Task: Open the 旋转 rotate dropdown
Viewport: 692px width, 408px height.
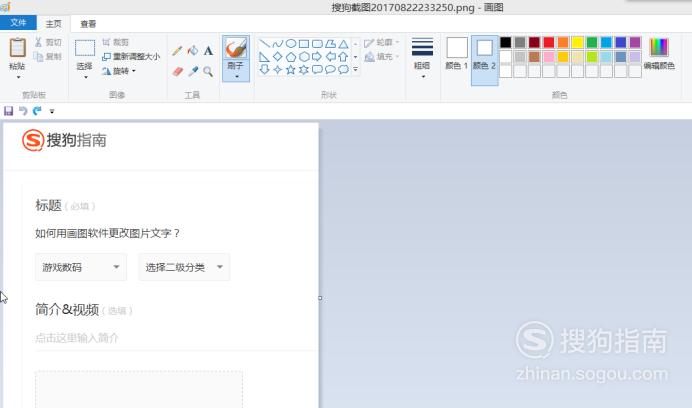Action: pyautogui.click(x=119, y=71)
